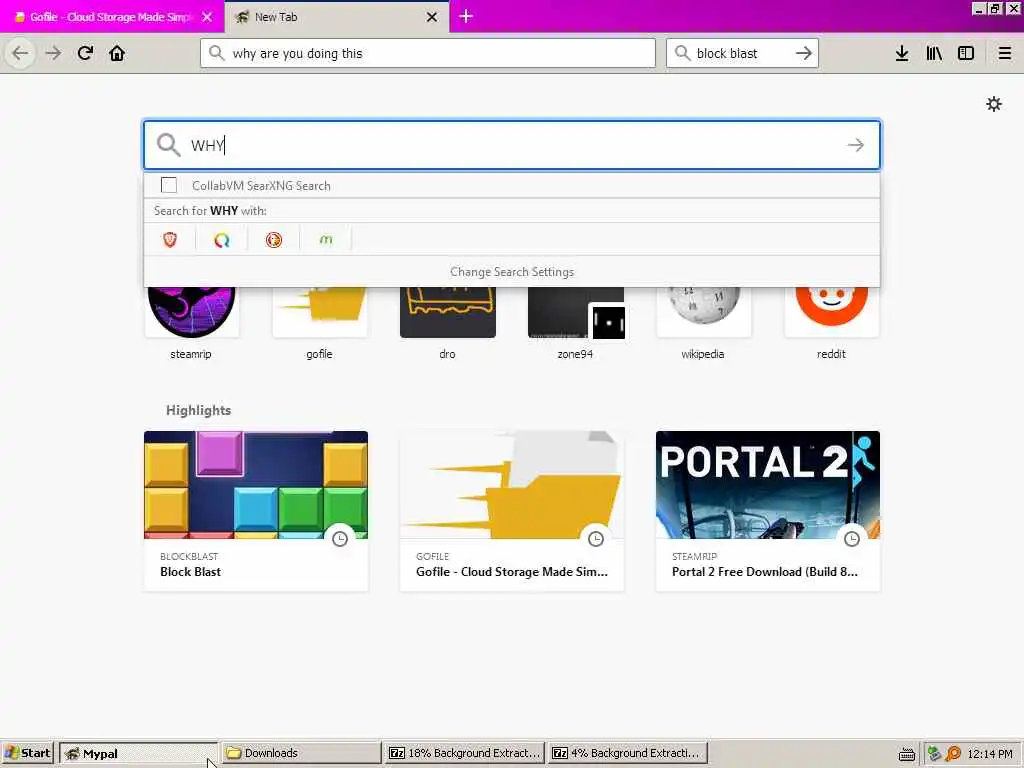Screen dimensions: 1024x768
Task: Reload the current page
Action: pyautogui.click(x=85, y=53)
